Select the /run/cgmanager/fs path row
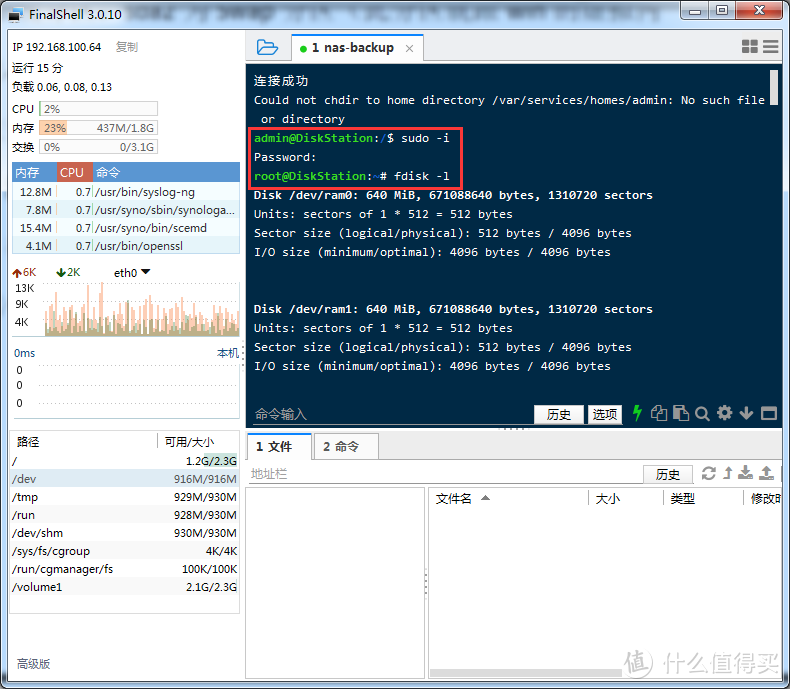Screen dimensions: 790x689 click(124, 569)
